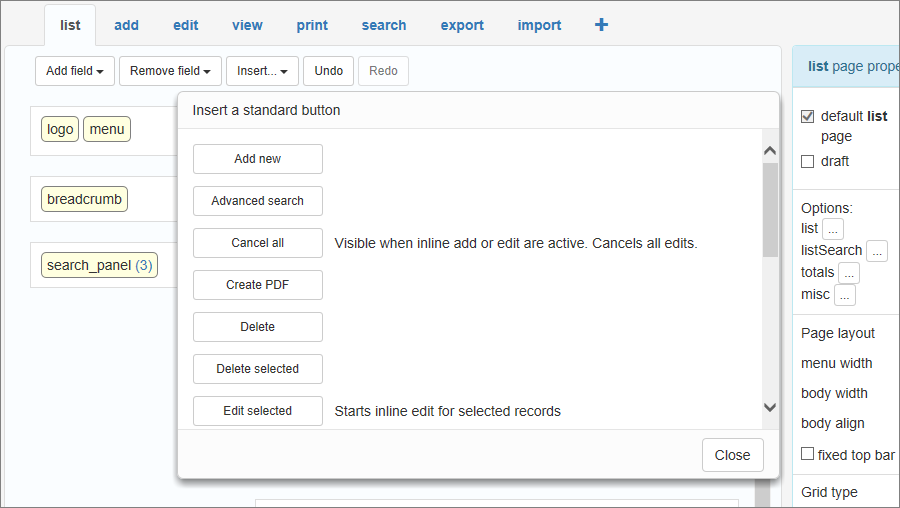This screenshot has height=508, width=900.
Task: Open the totals options ellipsis button
Action: click(848, 273)
